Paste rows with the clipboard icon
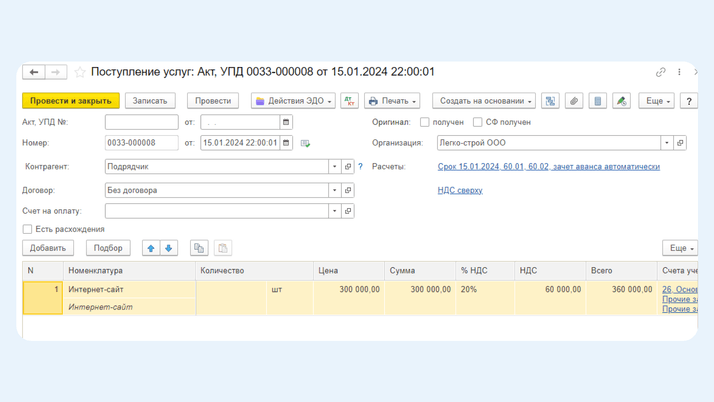714x402 pixels. click(x=223, y=248)
